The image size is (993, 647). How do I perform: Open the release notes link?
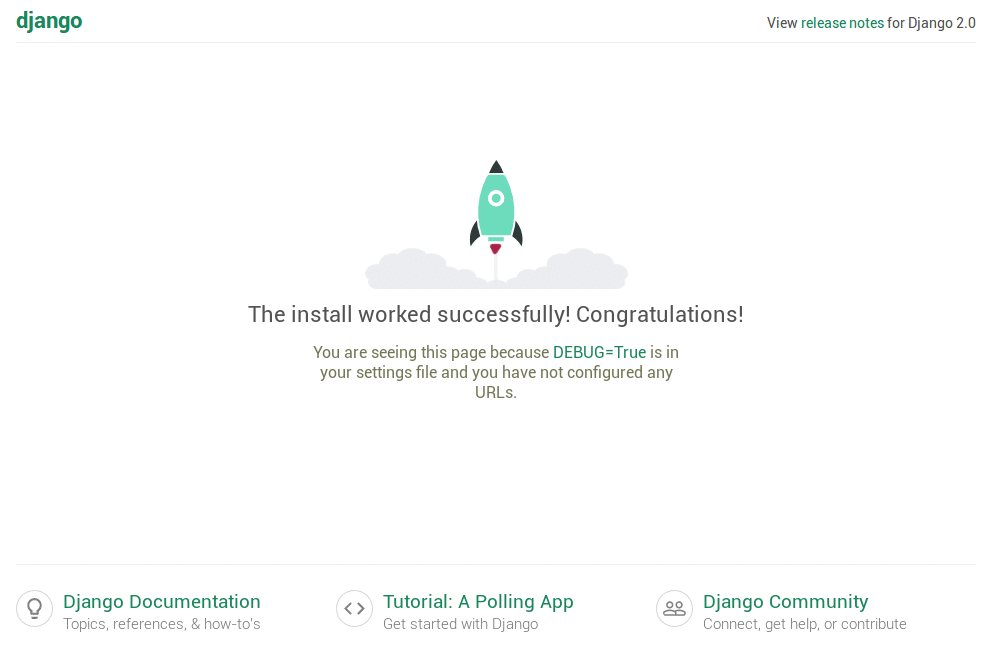tap(842, 23)
